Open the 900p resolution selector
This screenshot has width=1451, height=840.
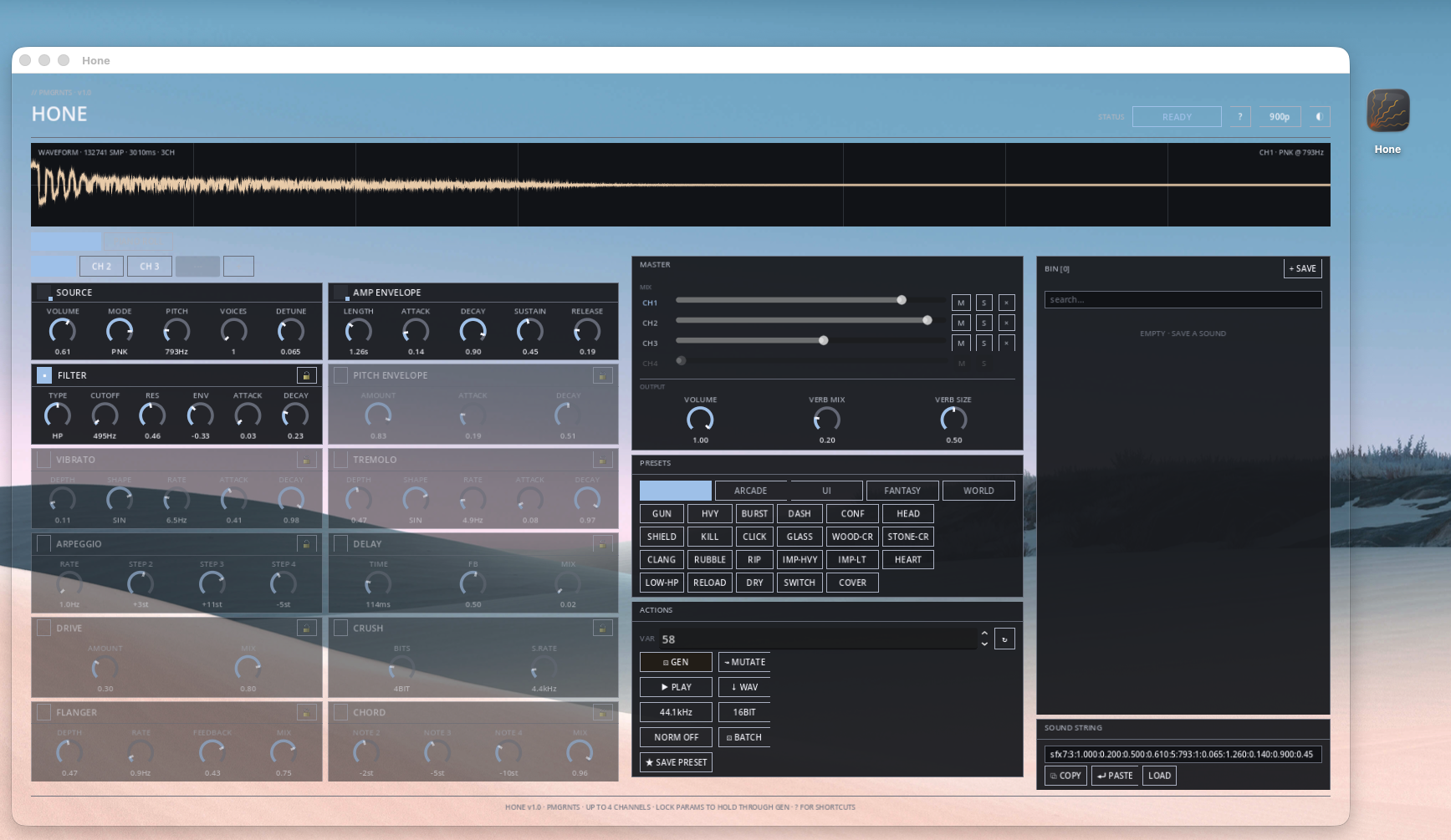(x=1279, y=117)
